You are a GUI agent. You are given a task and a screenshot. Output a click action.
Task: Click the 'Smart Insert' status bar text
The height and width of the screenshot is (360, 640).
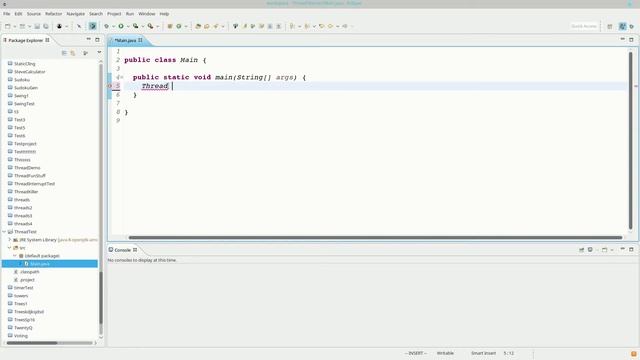[483, 353]
